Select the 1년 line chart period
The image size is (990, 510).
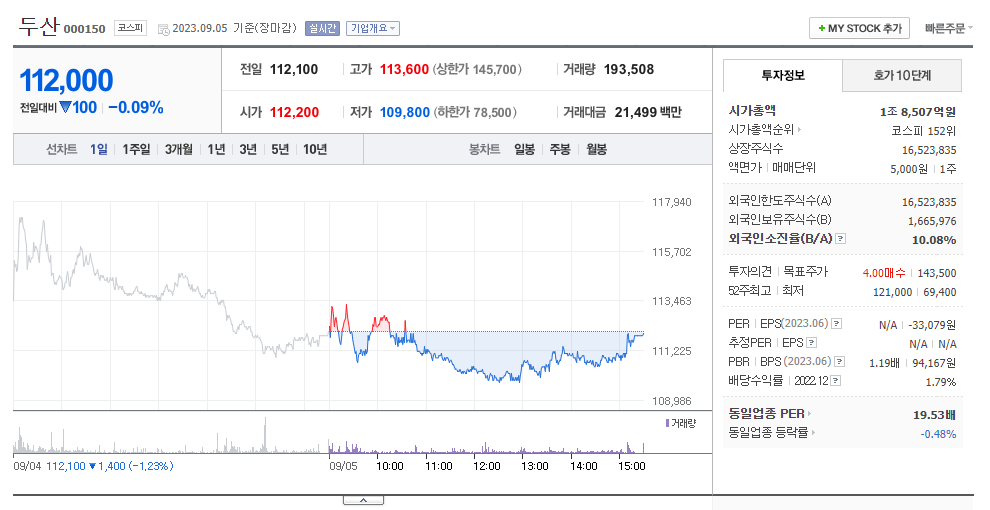[x=217, y=150]
